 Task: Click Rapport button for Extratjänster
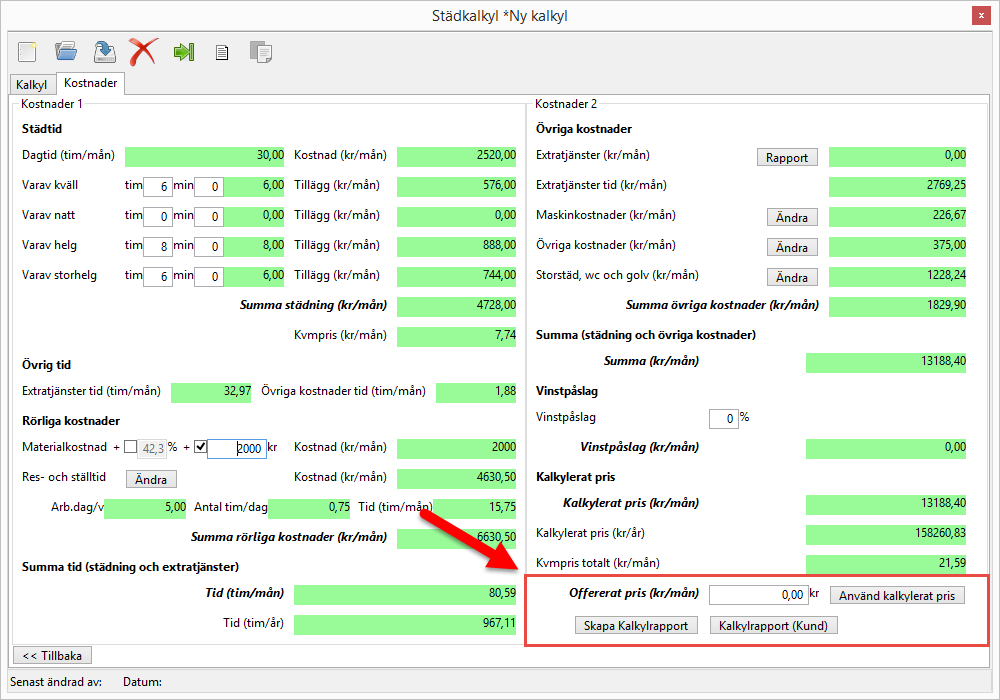[787, 157]
